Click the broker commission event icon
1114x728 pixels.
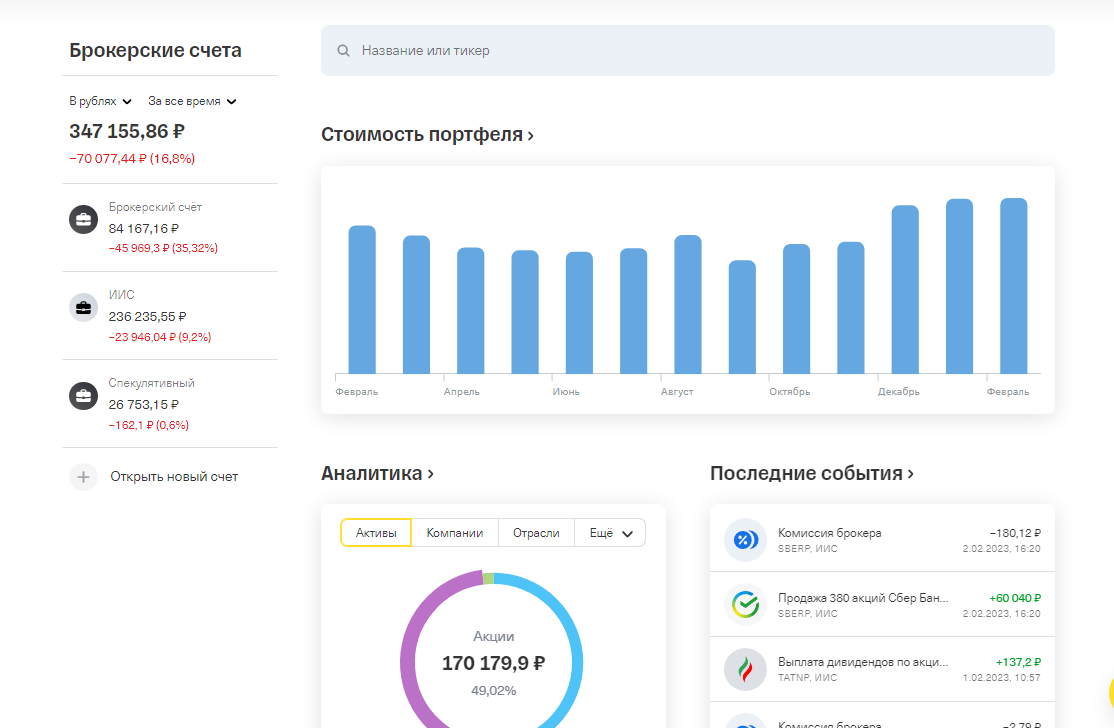pyautogui.click(x=745, y=540)
